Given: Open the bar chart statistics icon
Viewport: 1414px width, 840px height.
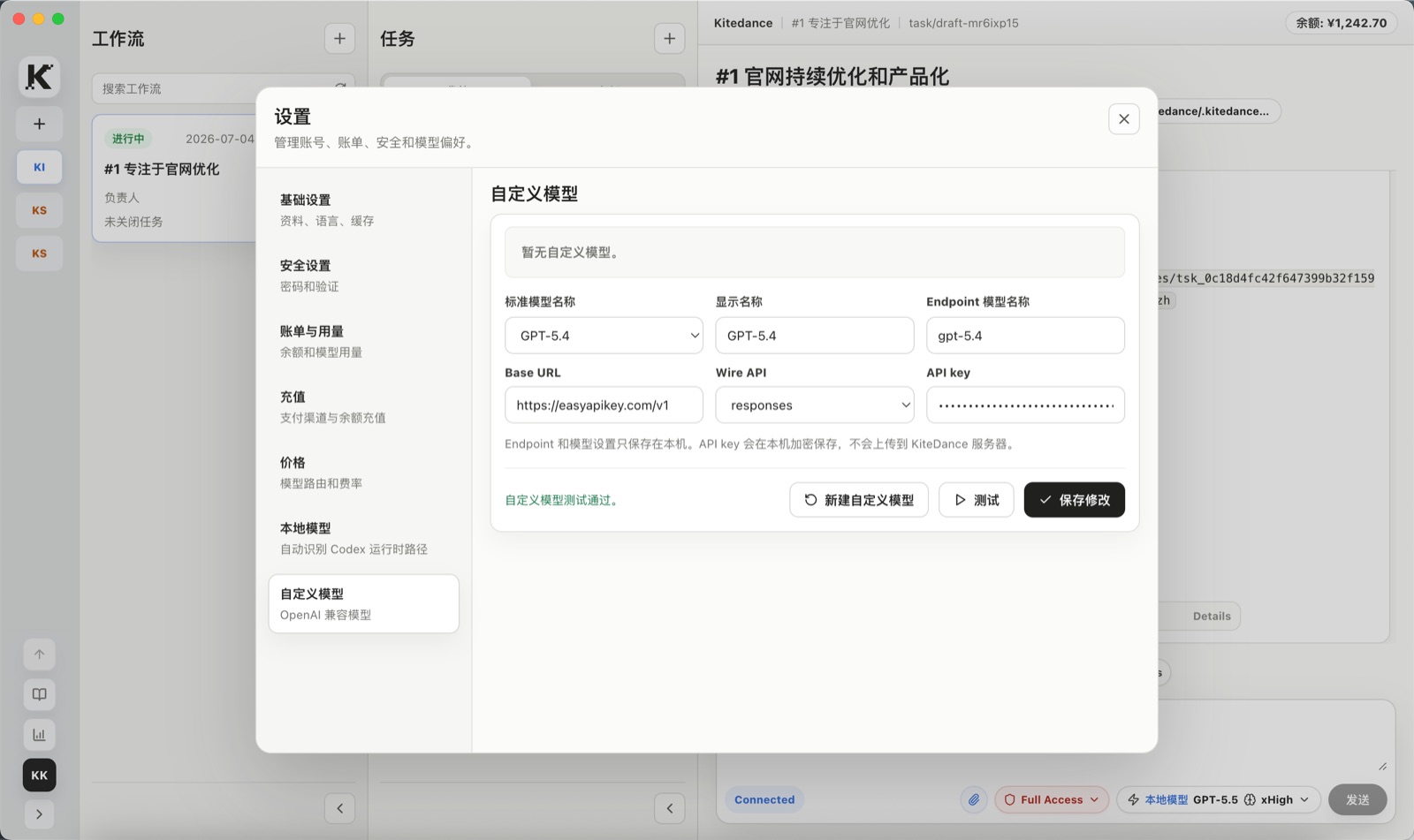Looking at the screenshot, I should point(39,735).
